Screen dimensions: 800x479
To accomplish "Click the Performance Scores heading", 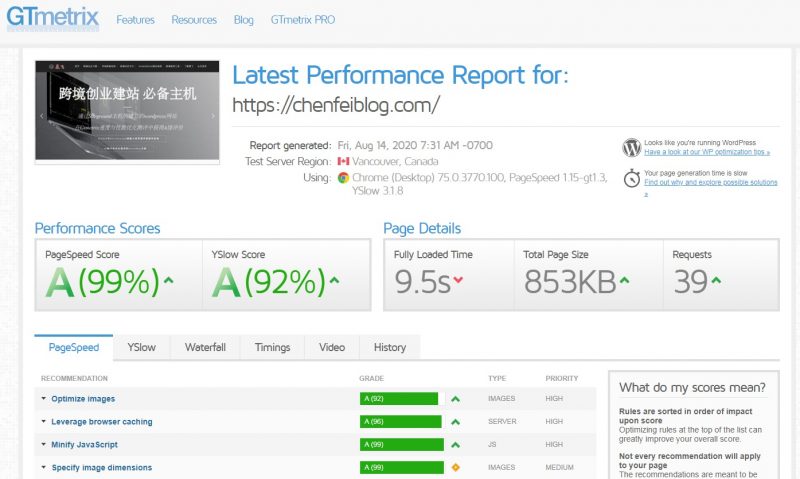I will [x=97, y=229].
